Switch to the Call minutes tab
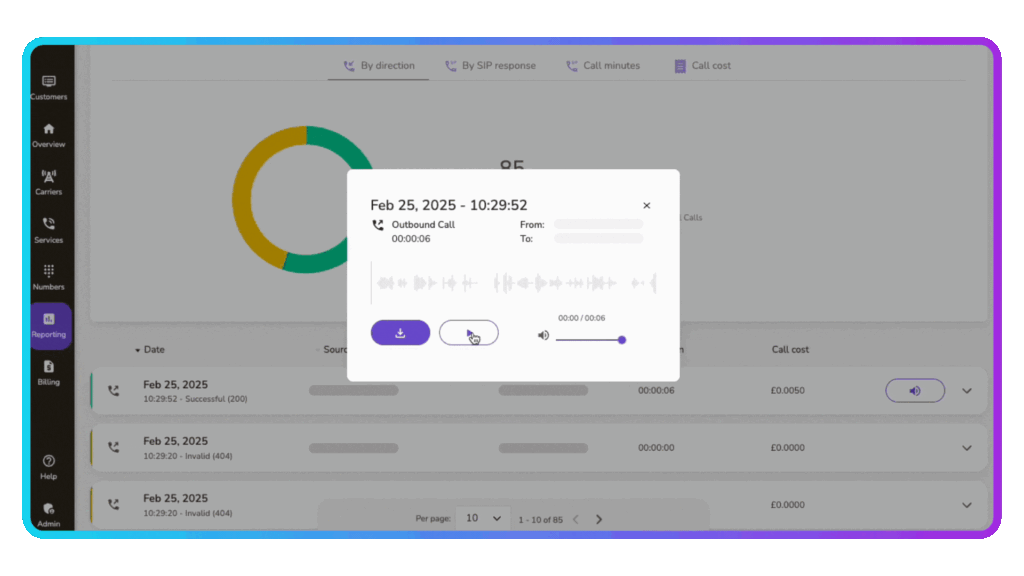 602,66
